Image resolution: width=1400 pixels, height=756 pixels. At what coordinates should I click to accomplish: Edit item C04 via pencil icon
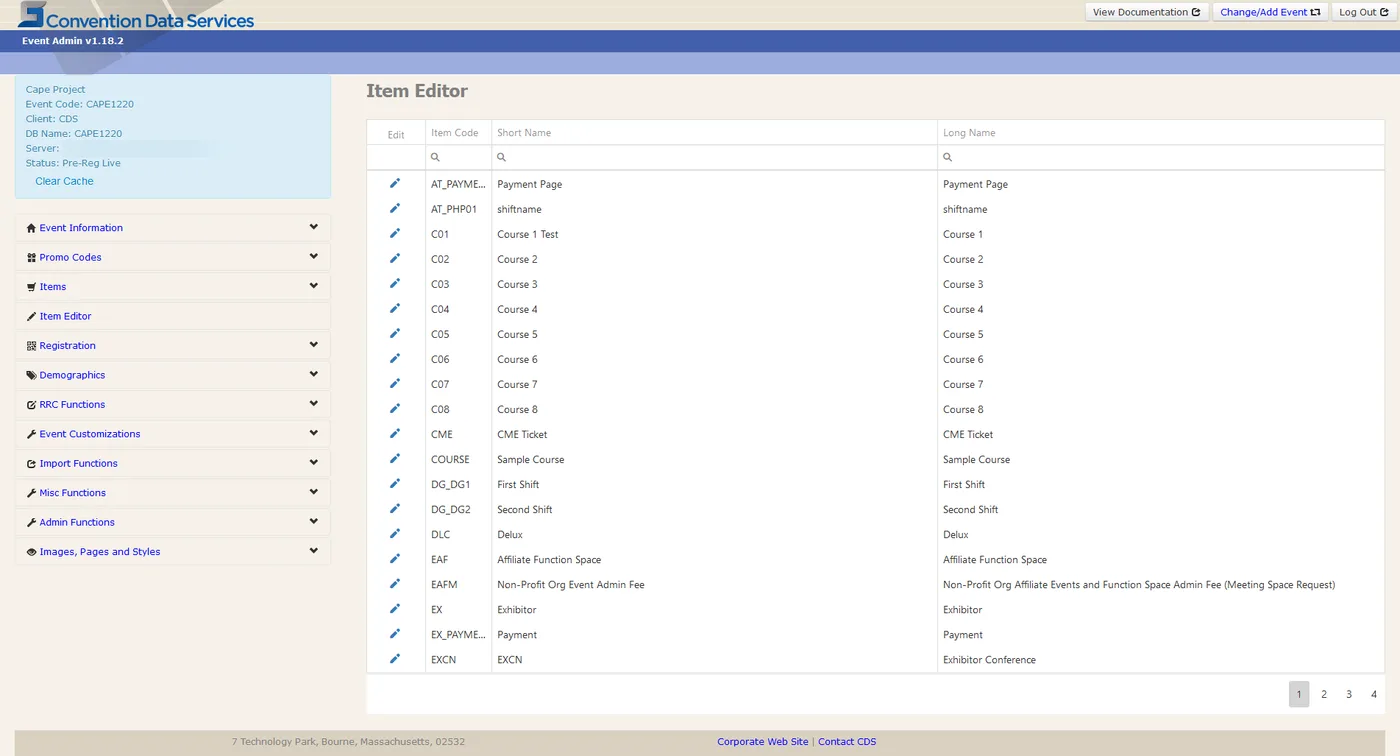[395, 308]
